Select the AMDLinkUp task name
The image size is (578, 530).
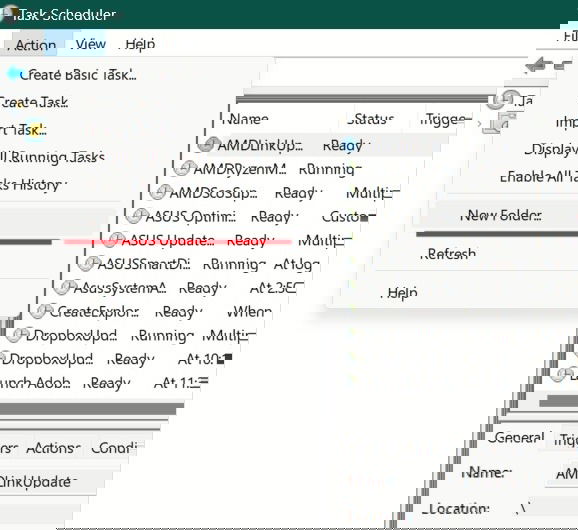pos(260,146)
